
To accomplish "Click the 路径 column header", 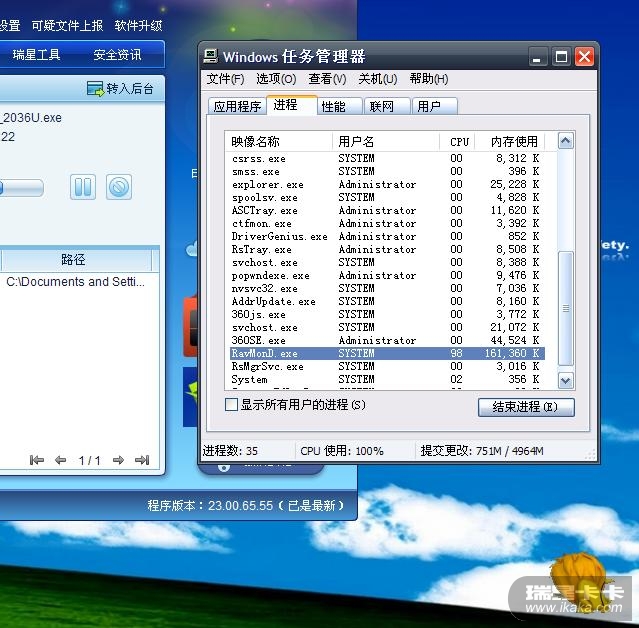I will click(77, 260).
